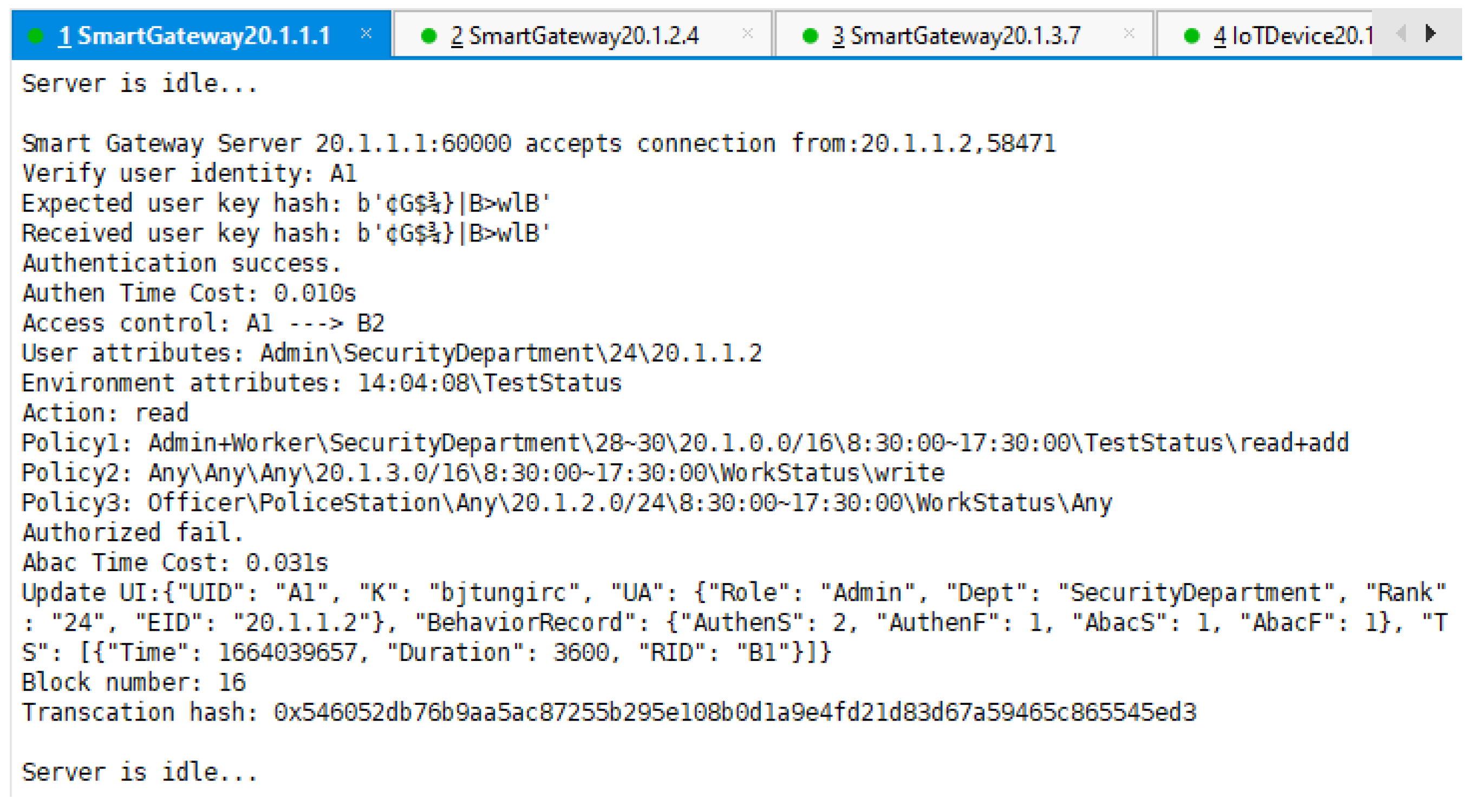Screen dimensions: 1474x812
Task: Click the green status dot on the IoTDevice tab
Action: (x=1191, y=36)
